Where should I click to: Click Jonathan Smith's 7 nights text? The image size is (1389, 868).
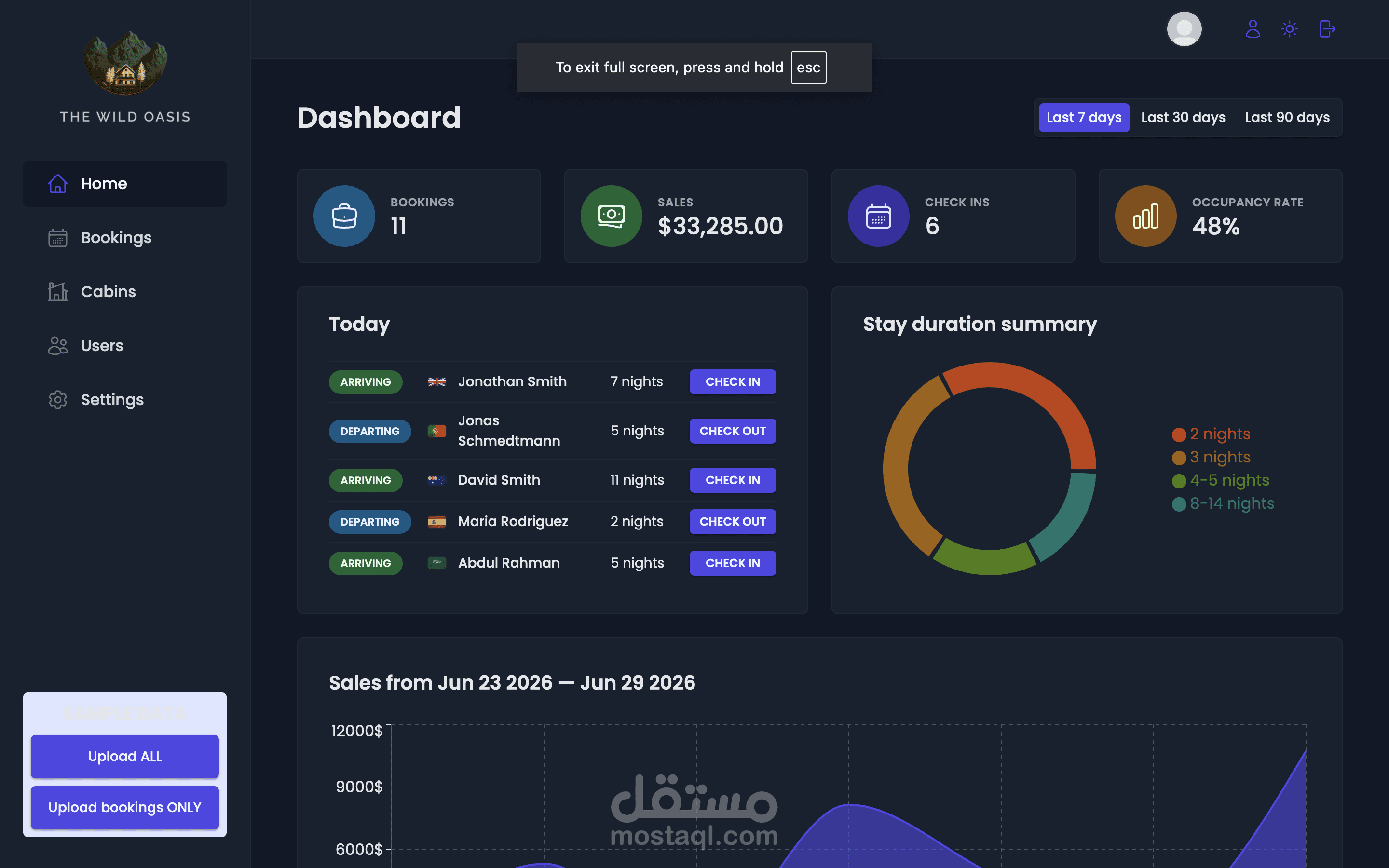pyautogui.click(x=637, y=382)
